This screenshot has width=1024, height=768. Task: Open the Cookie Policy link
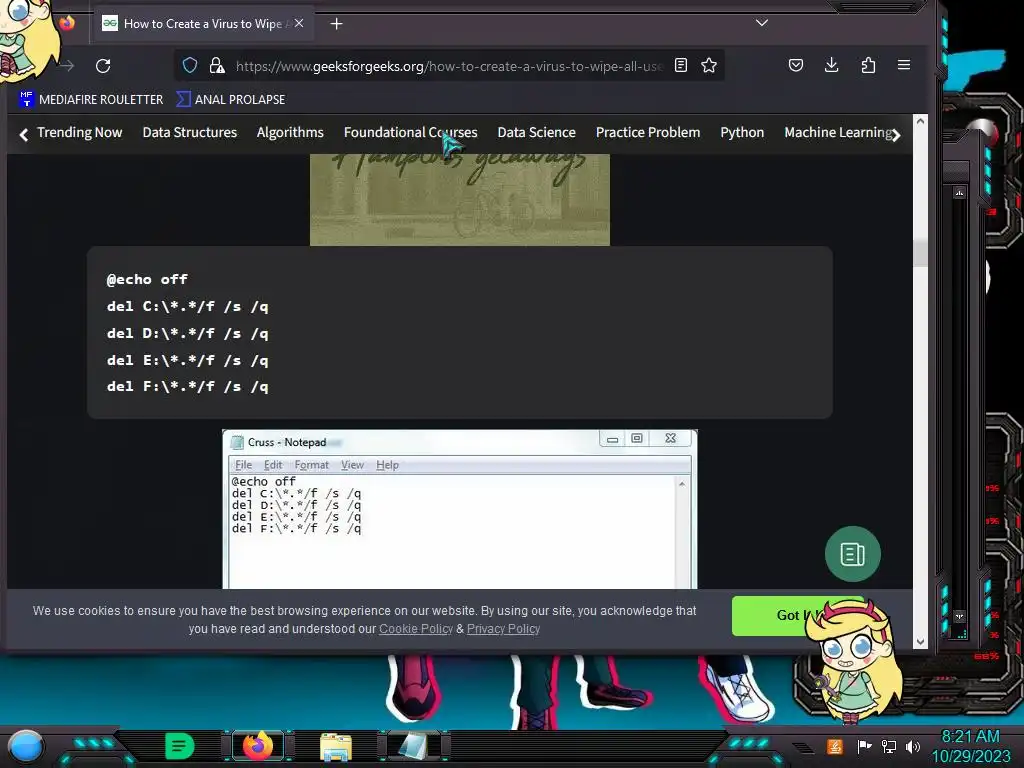(416, 629)
